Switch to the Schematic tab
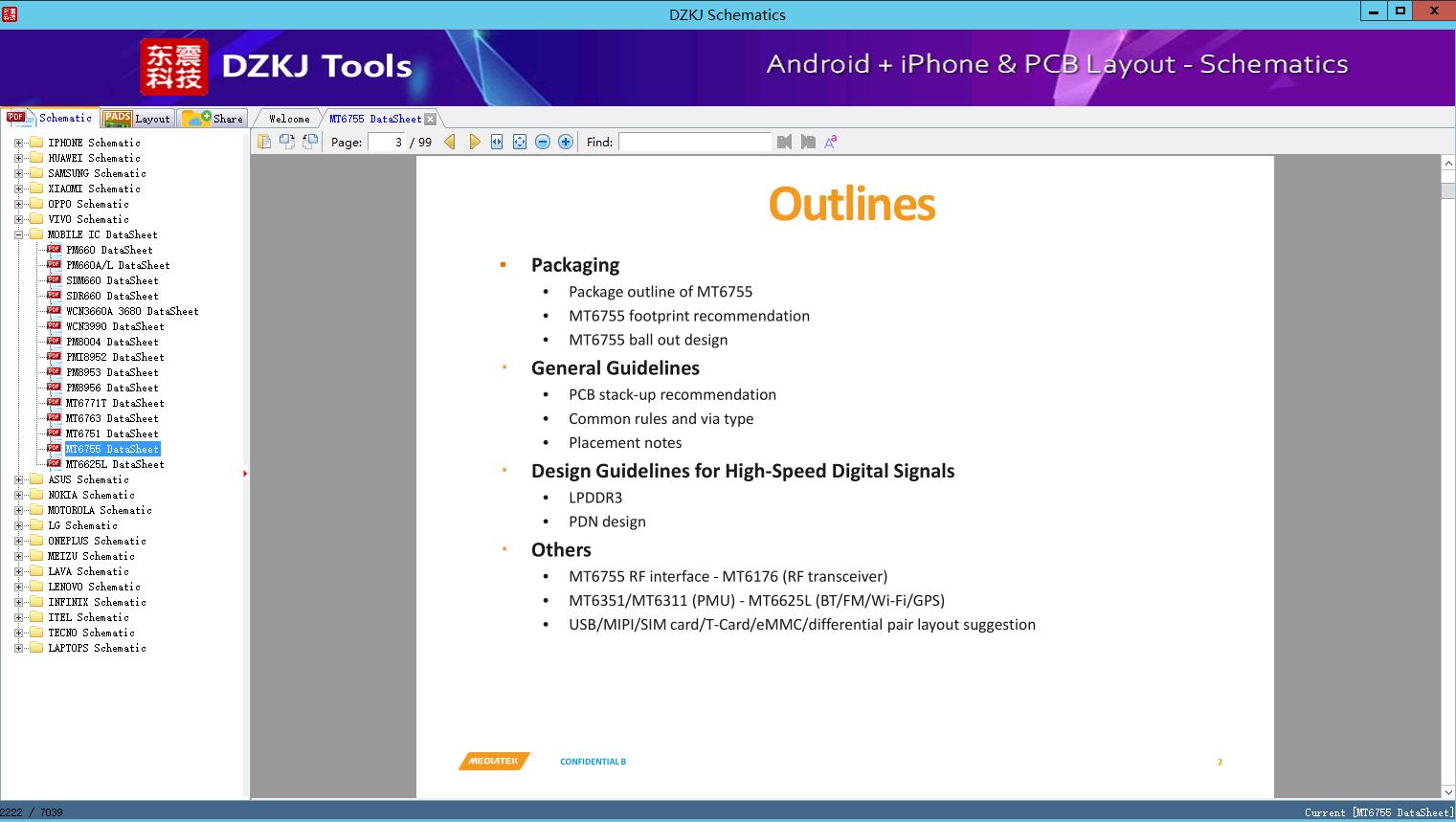Viewport: 1456px width, 822px height. (50, 118)
